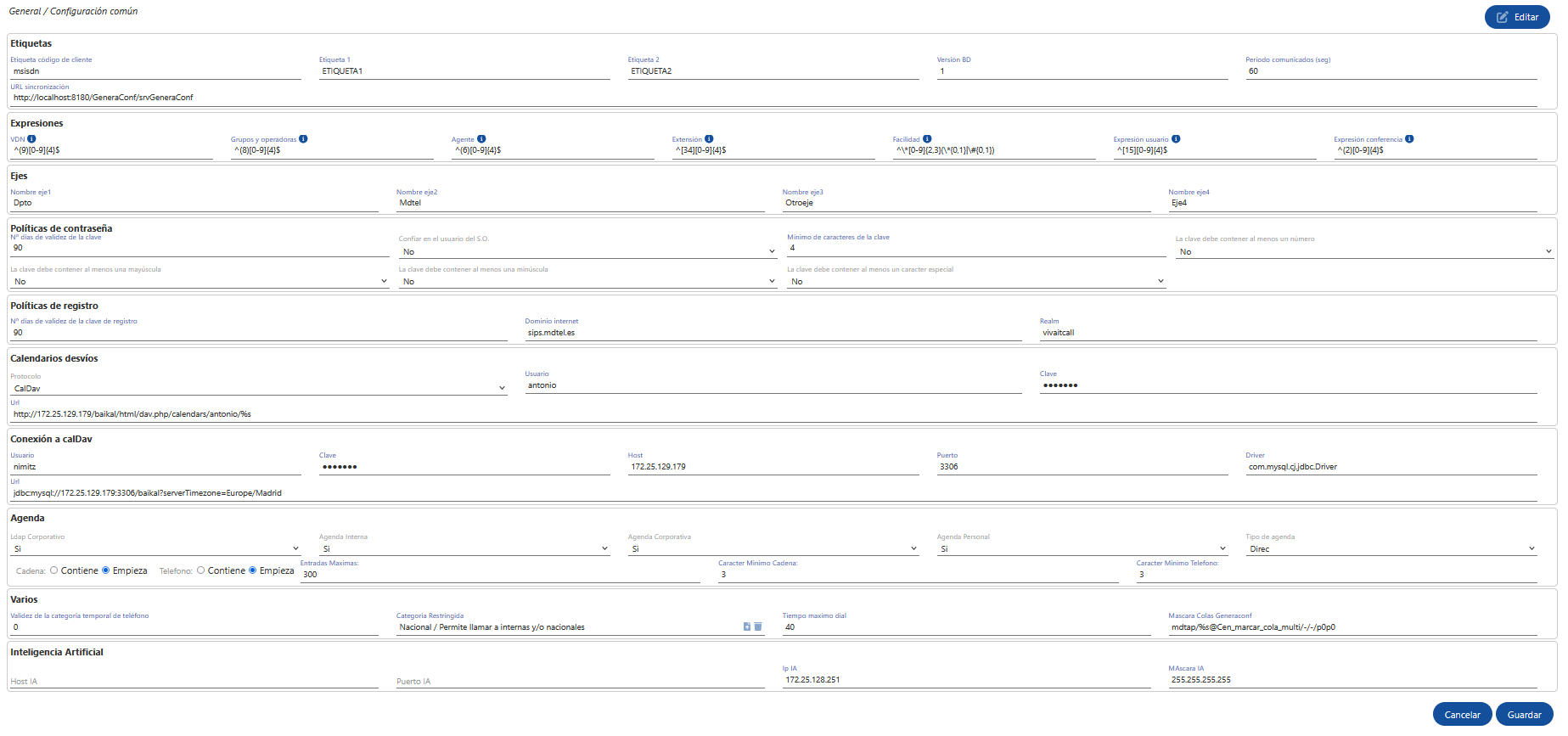Click the Etiqueta 2 input field
This screenshot has height=736, width=1568.
(x=773, y=71)
